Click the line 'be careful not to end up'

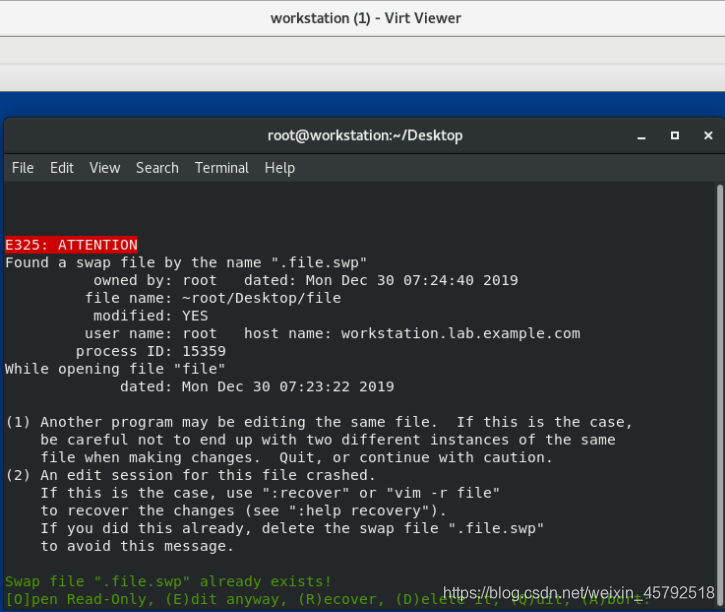click(328, 440)
